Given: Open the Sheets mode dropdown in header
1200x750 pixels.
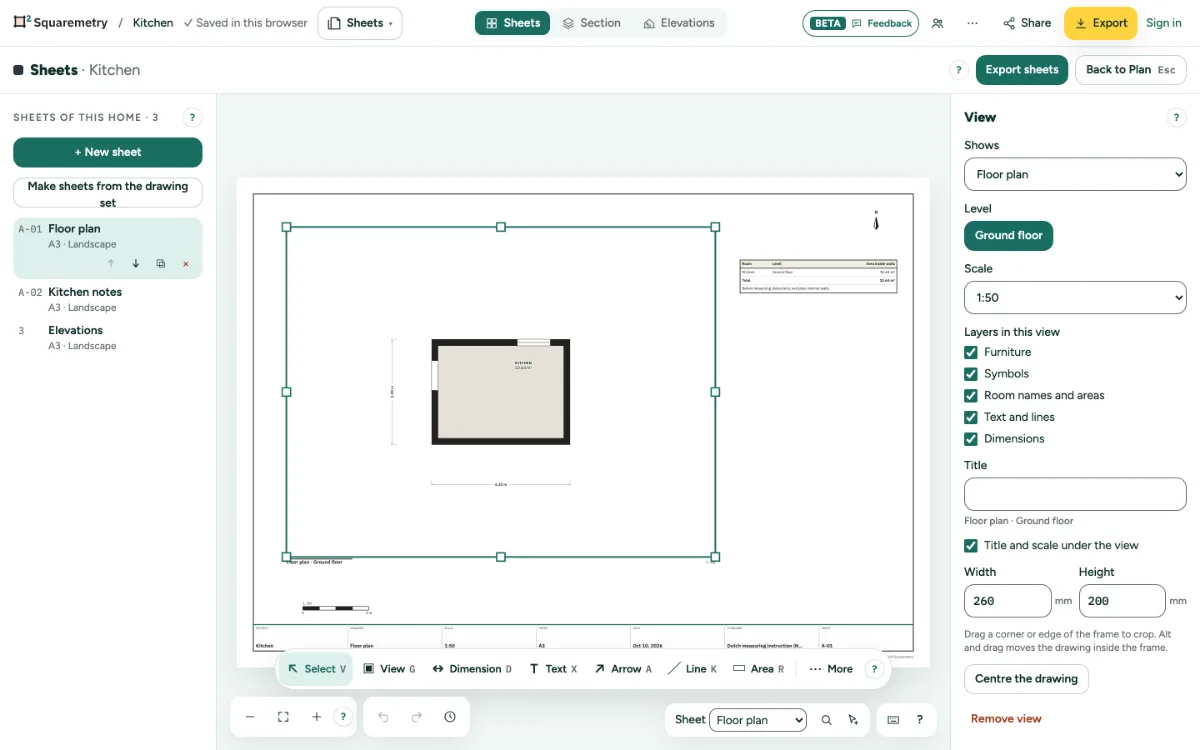Looking at the screenshot, I should (x=360, y=23).
